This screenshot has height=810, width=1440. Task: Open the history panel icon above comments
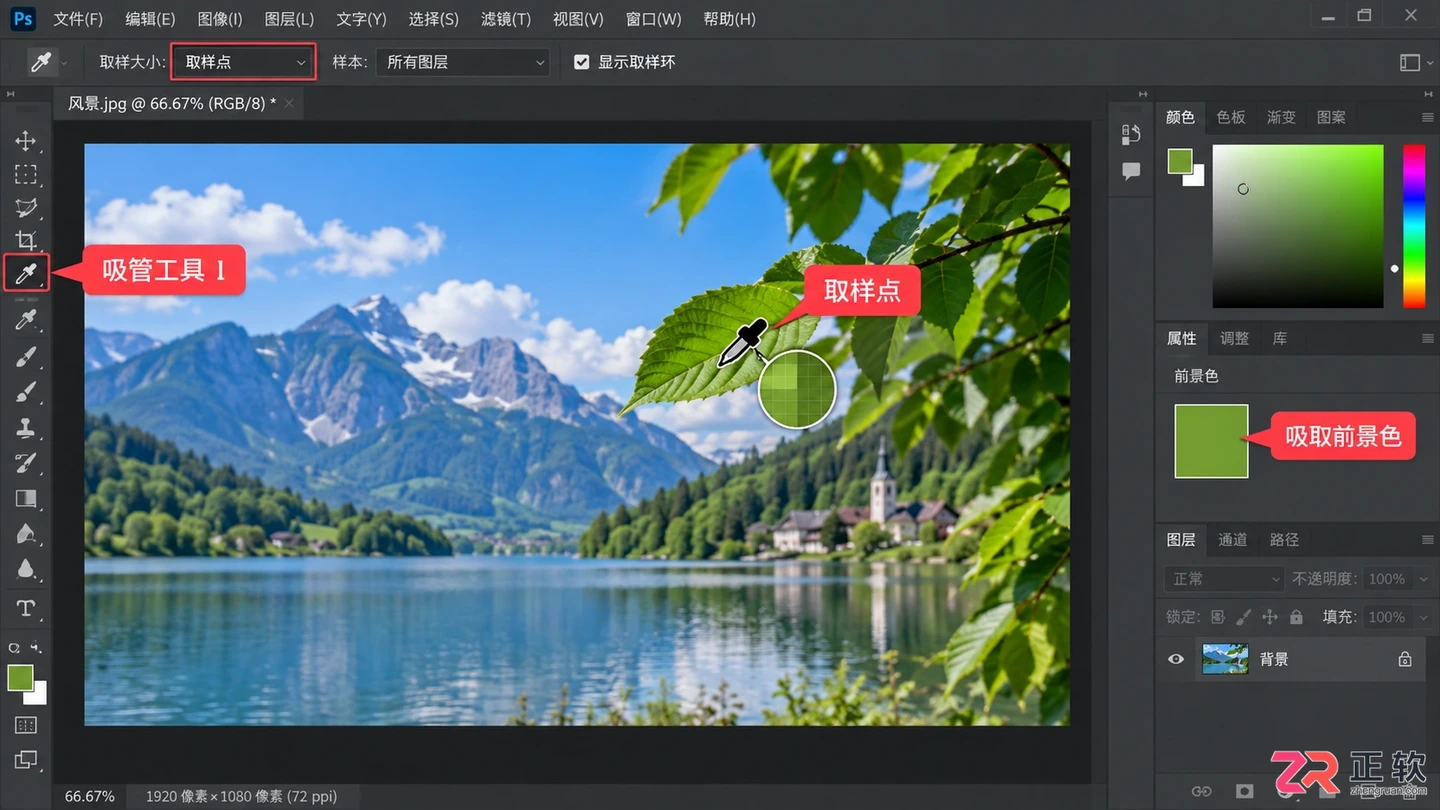point(1131,134)
